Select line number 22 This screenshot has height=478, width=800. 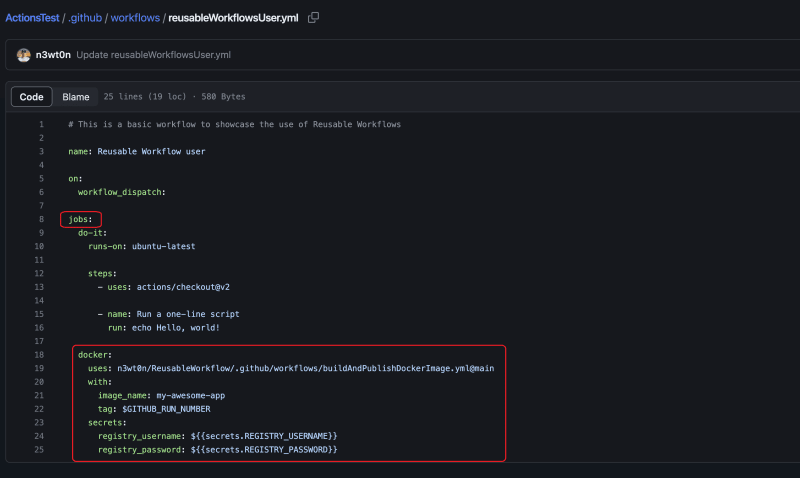pos(39,409)
